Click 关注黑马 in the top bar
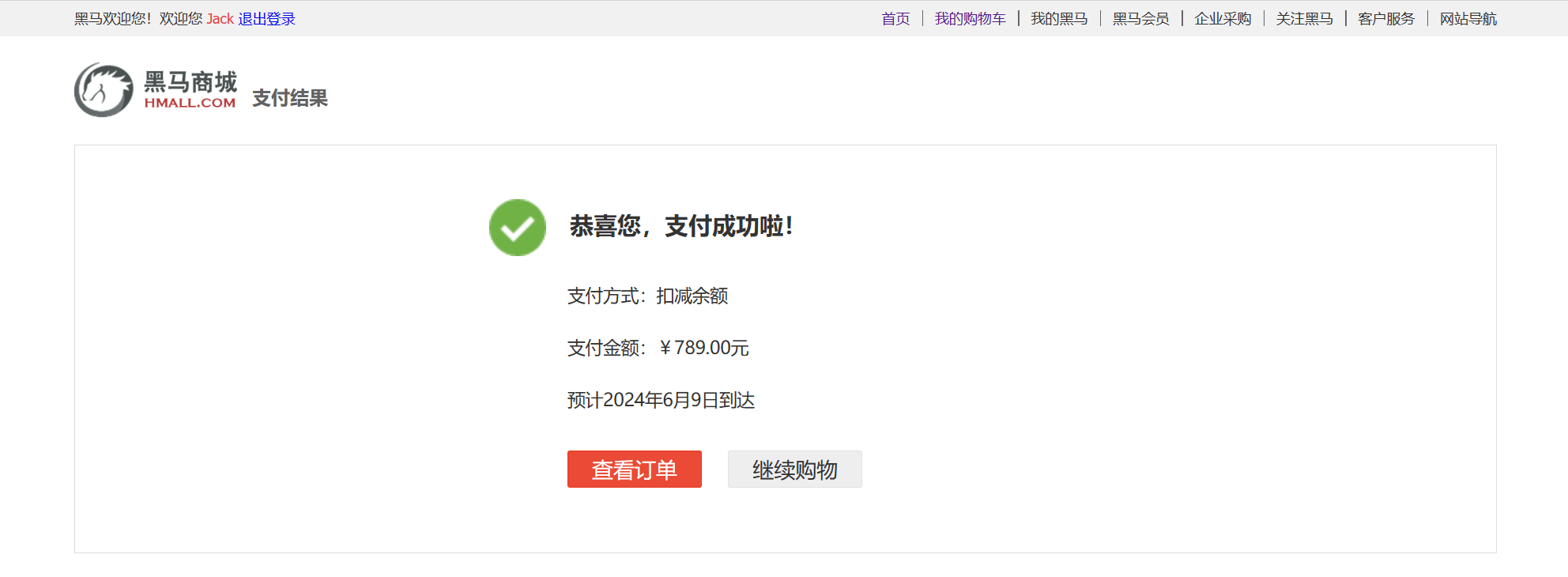Viewport: 1568px width, 577px height. click(1304, 18)
